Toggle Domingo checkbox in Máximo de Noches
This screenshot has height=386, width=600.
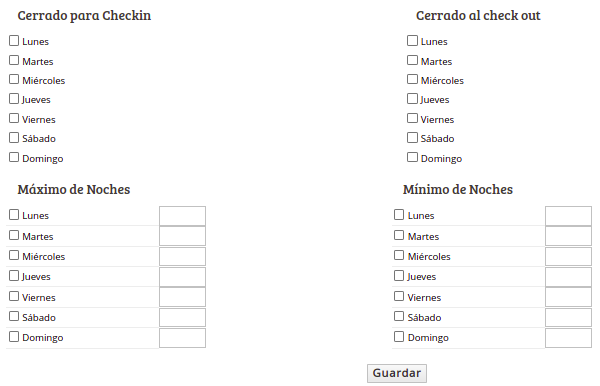14,337
